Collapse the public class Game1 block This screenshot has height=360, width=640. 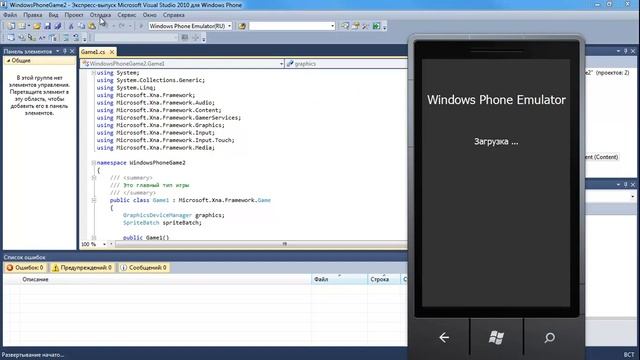[x=93, y=200]
